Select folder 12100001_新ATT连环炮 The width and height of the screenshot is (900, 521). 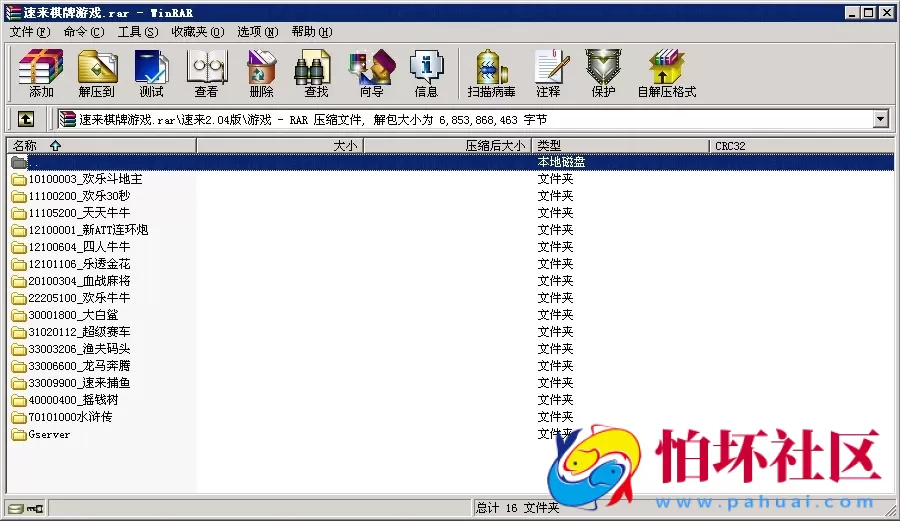point(88,230)
